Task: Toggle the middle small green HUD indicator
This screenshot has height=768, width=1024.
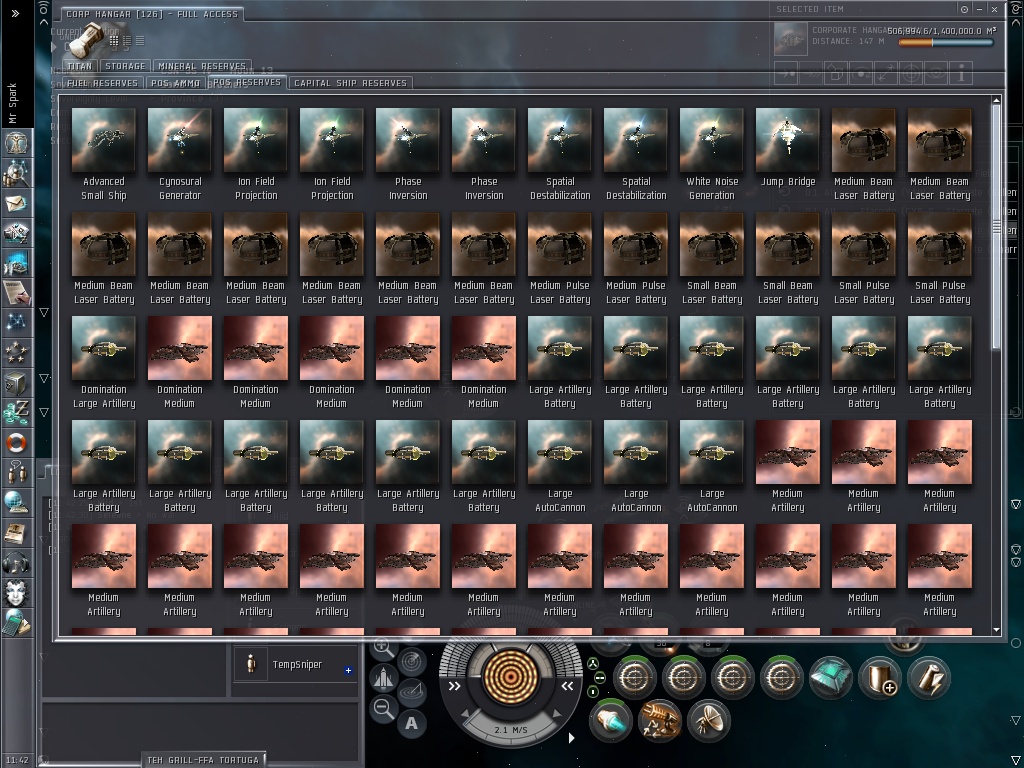Action: tap(600, 678)
